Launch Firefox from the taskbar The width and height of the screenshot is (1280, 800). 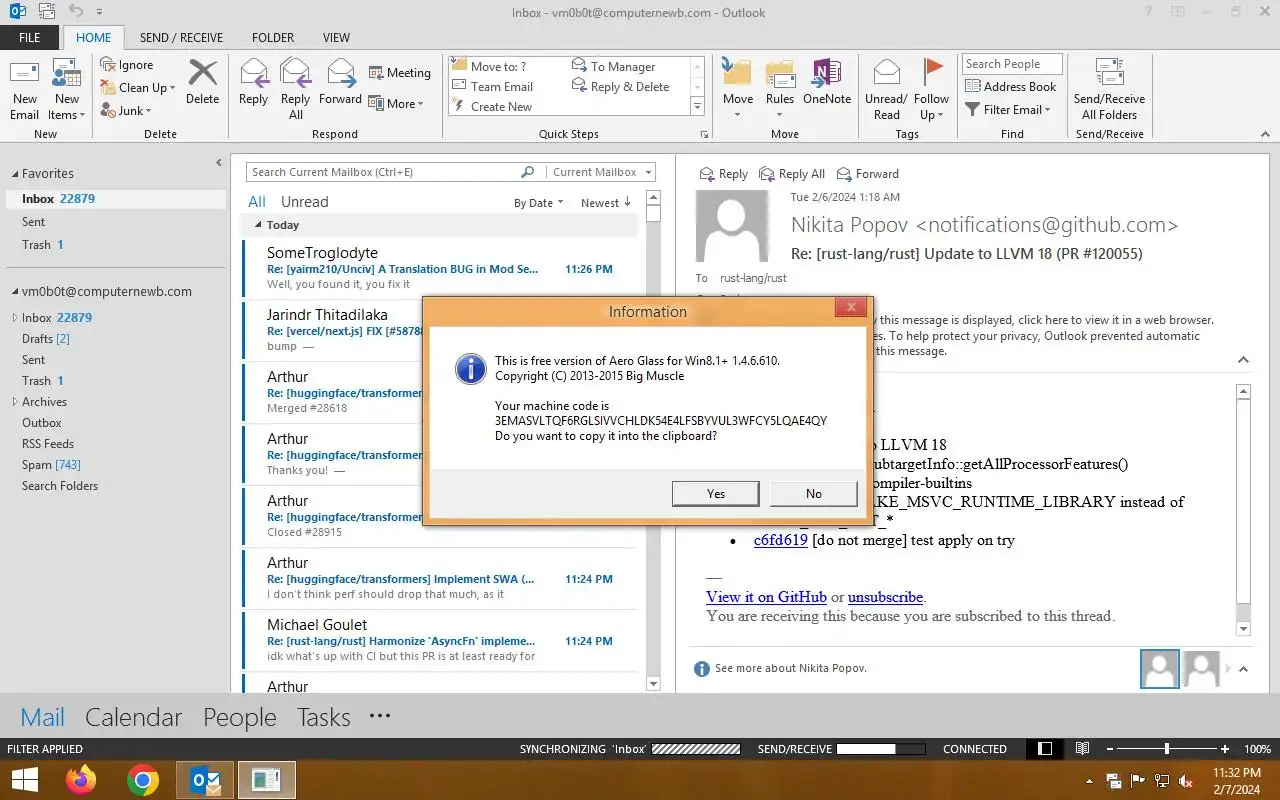point(81,780)
